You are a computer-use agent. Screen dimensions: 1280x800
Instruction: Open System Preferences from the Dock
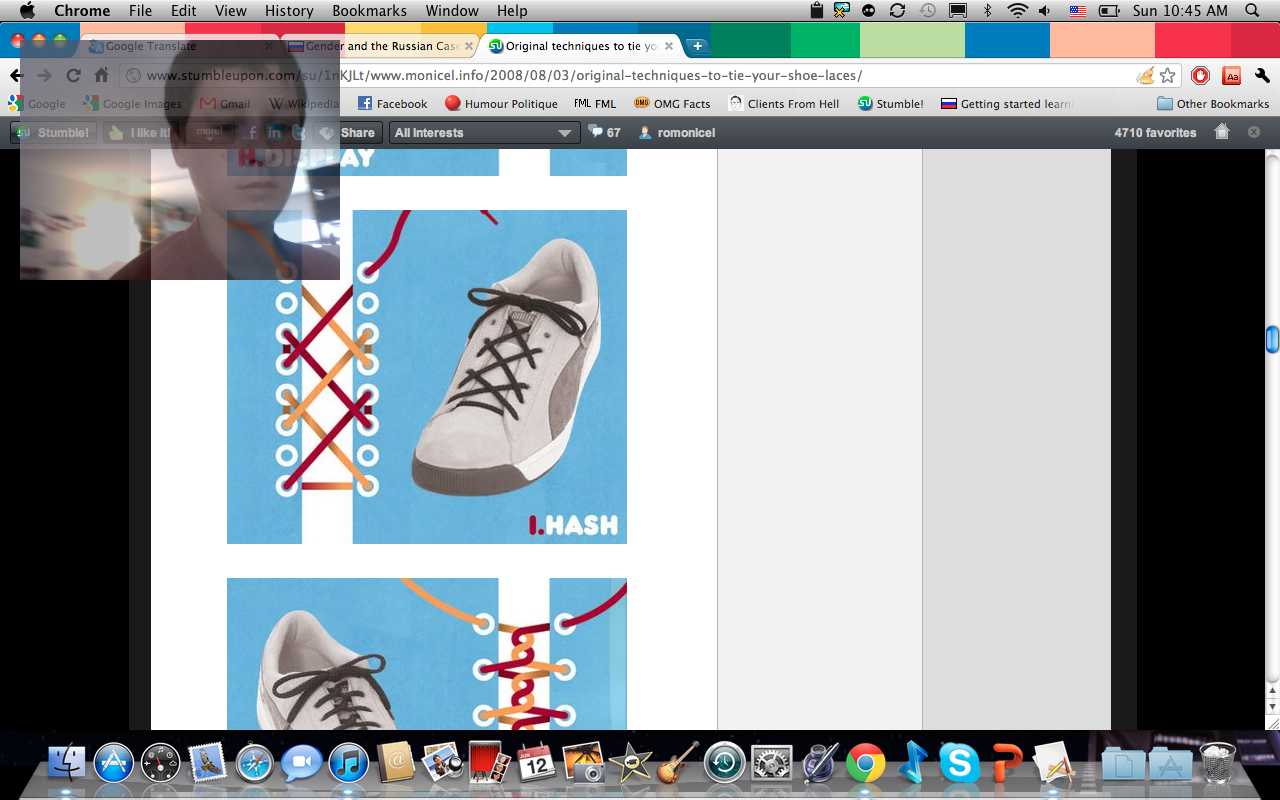771,763
